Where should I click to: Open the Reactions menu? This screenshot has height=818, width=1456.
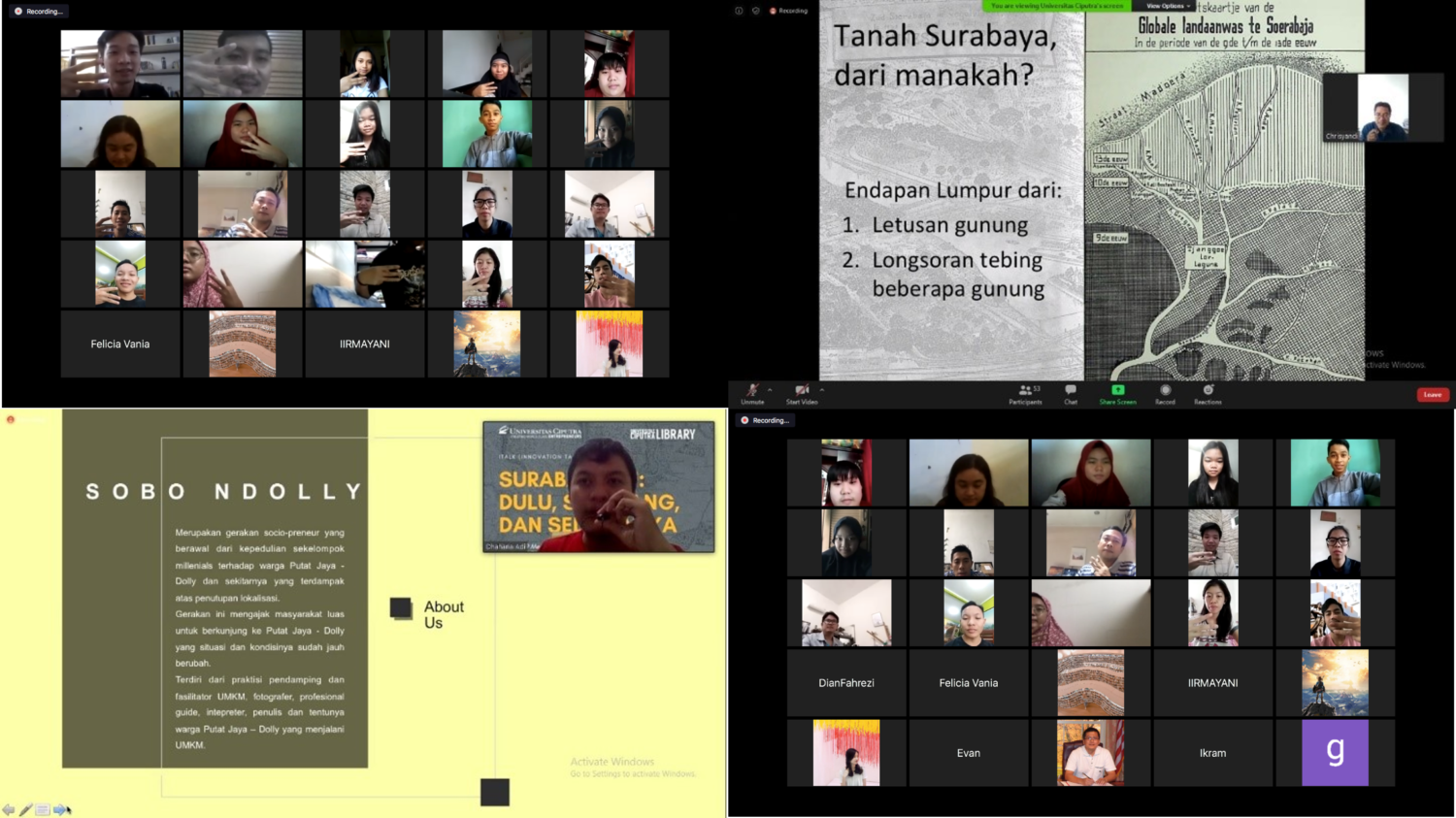click(x=1208, y=390)
